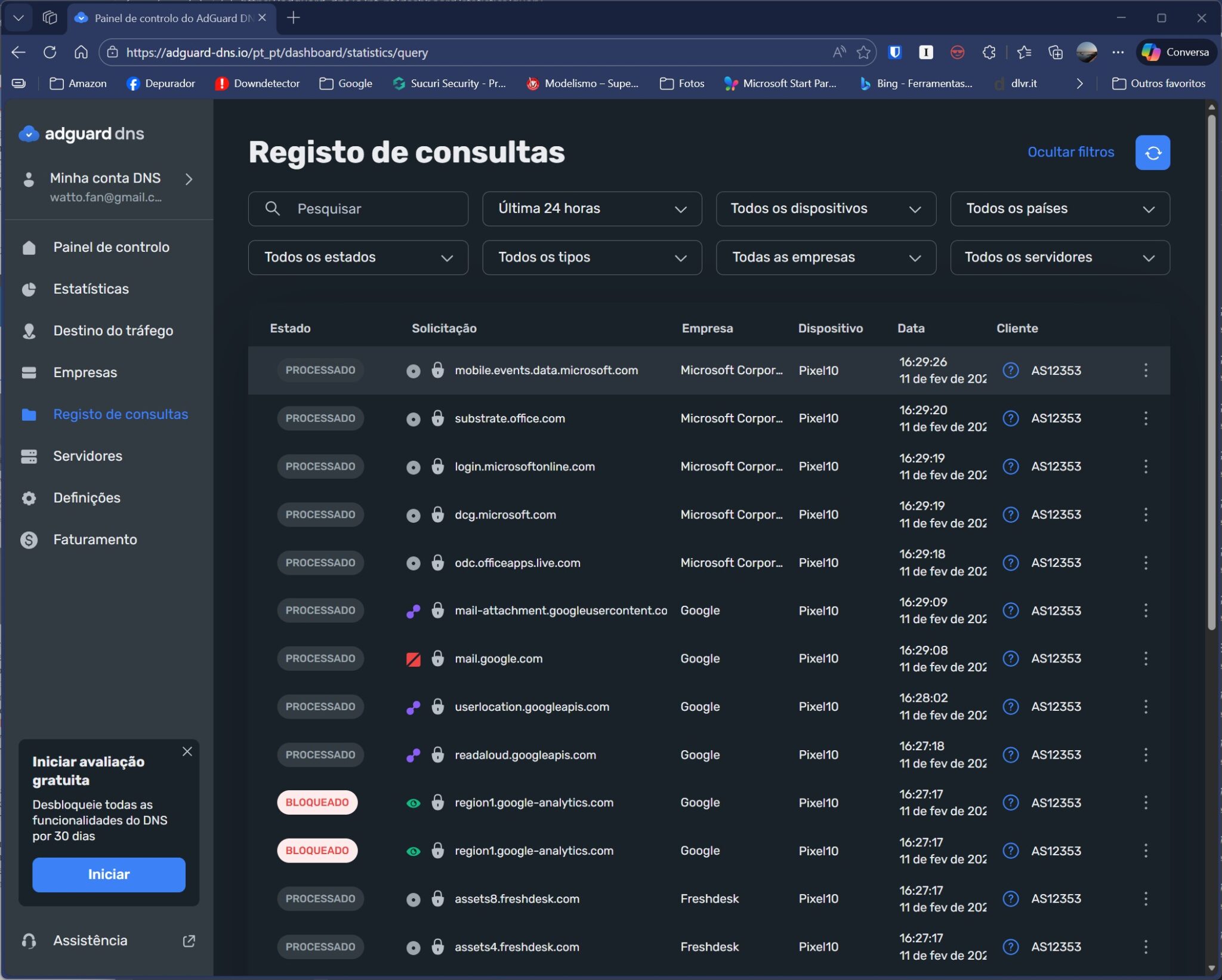Close the free trial promo card
1222x980 pixels.
click(187, 751)
